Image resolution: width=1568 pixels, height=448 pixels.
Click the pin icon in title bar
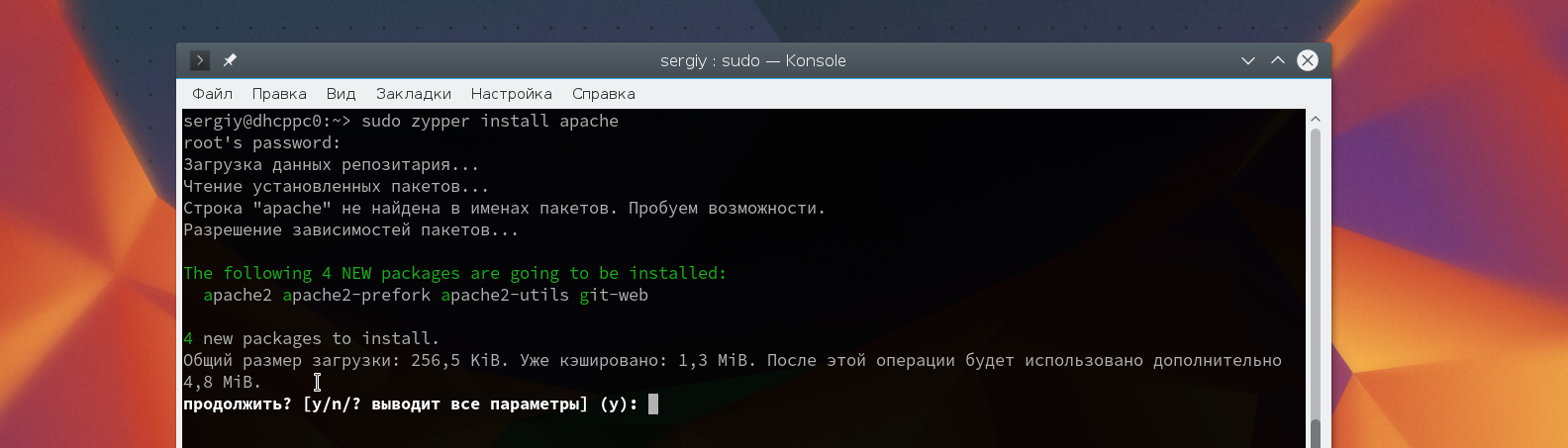pos(230,60)
